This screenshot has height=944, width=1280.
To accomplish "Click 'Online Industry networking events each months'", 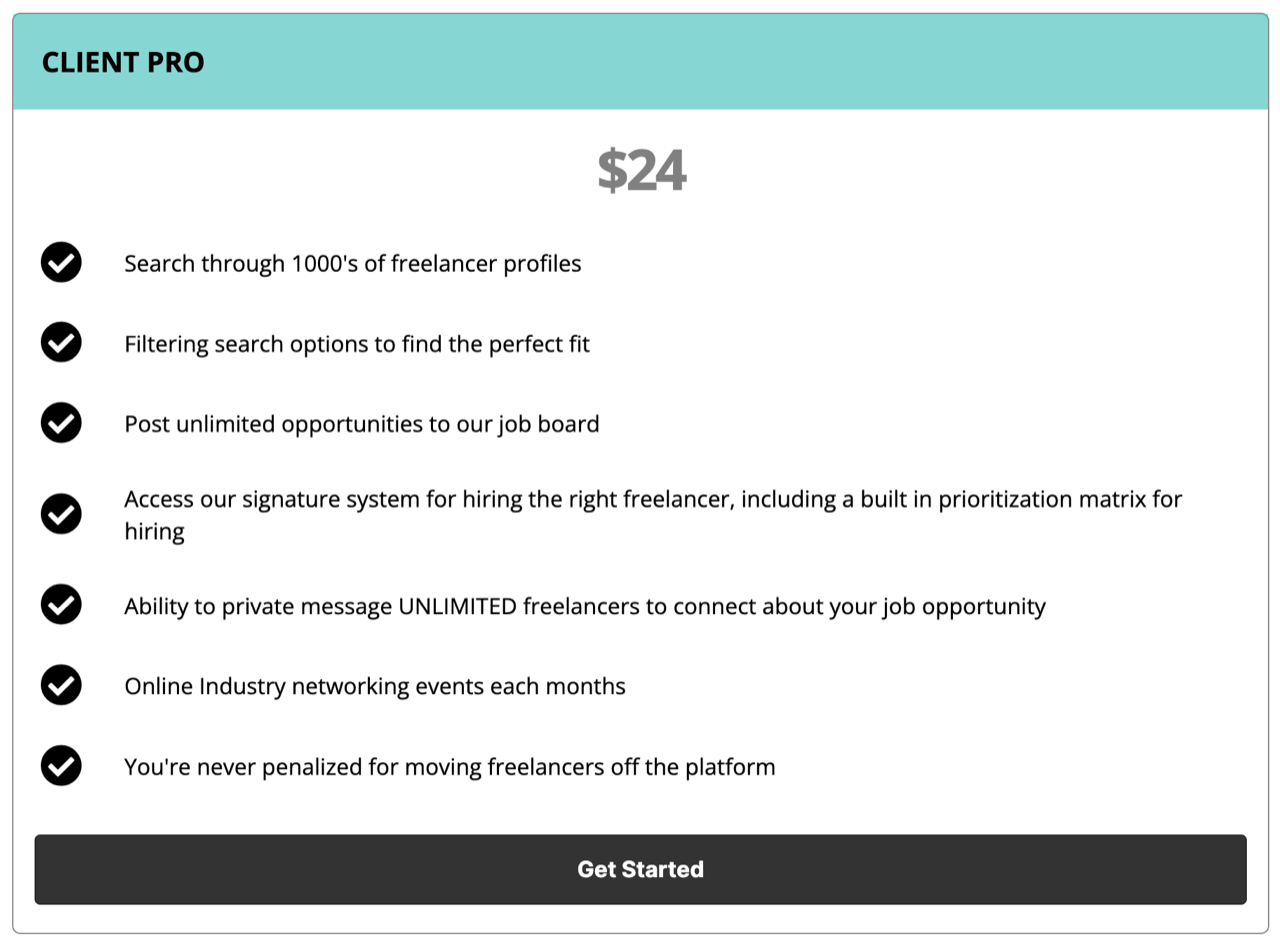I will (x=375, y=687).
